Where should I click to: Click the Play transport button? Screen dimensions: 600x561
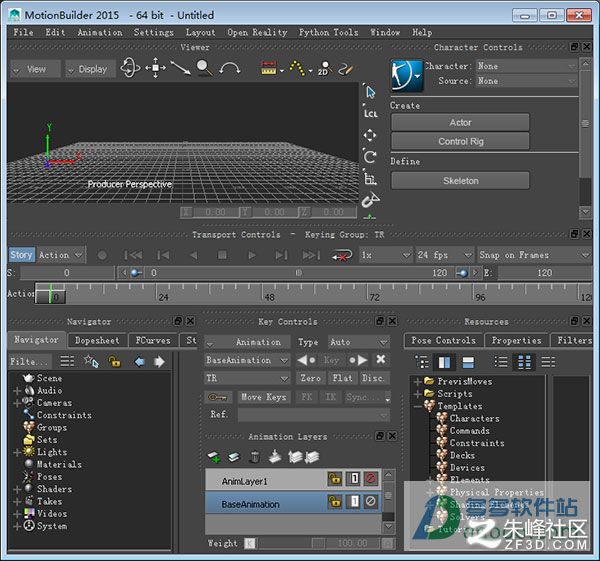(x=251, y=255)
